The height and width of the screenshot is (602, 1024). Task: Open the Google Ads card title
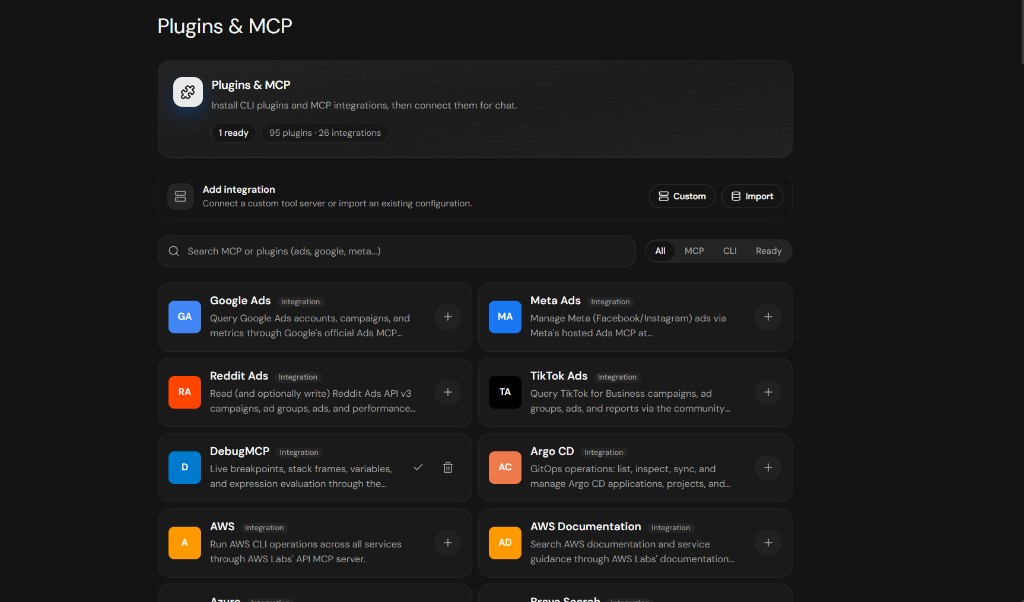pos(240,300)
